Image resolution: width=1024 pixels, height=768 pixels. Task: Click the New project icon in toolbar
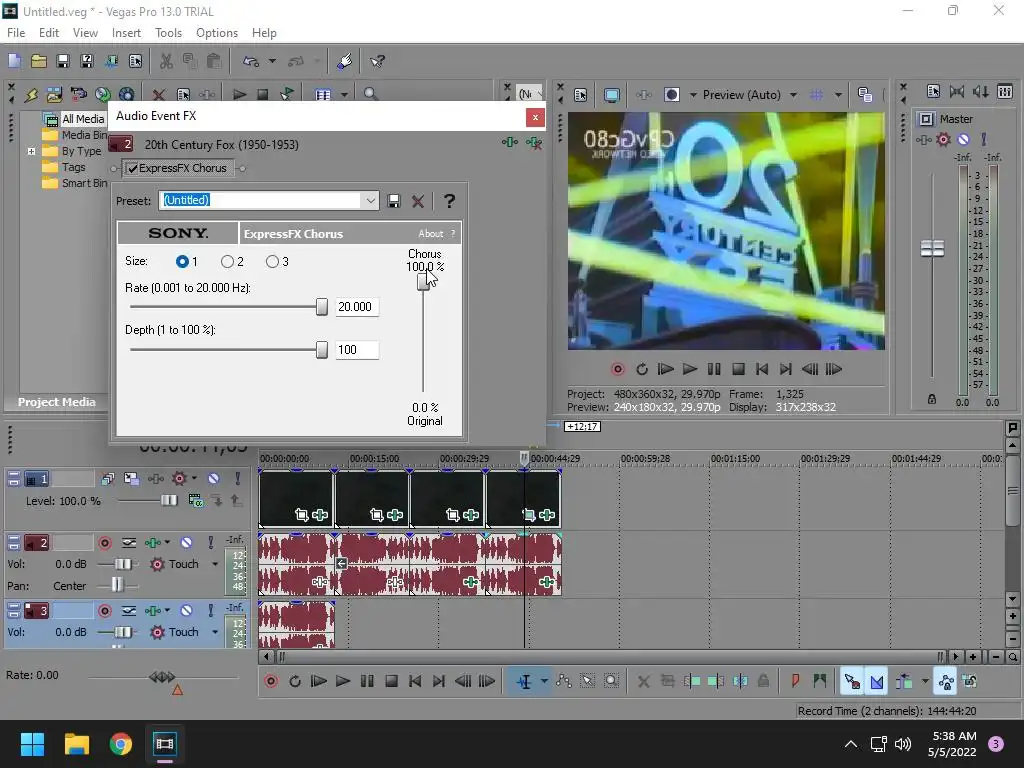(14, 61)
